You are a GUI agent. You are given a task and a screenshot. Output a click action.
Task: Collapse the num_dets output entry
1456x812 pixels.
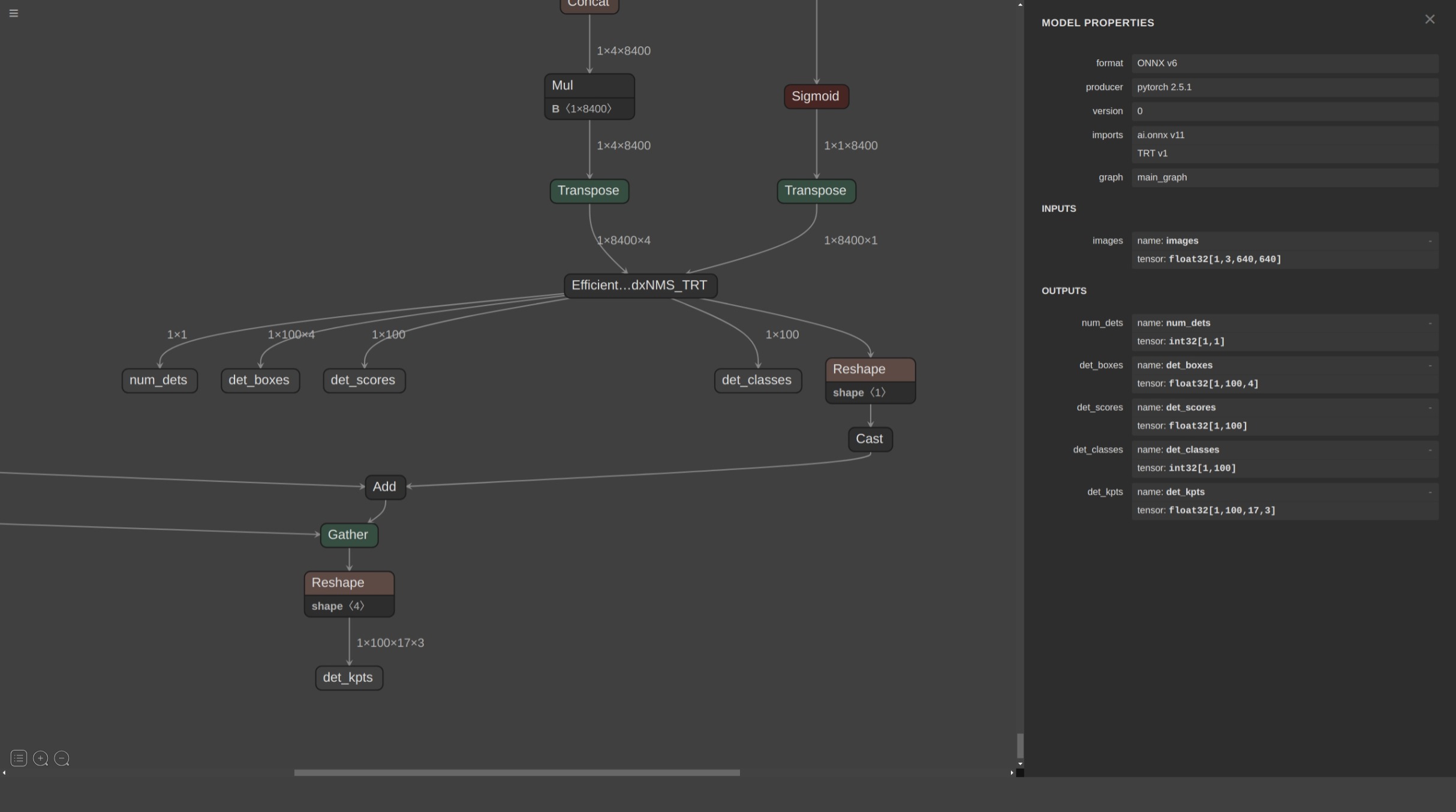tap(1430, 323)
